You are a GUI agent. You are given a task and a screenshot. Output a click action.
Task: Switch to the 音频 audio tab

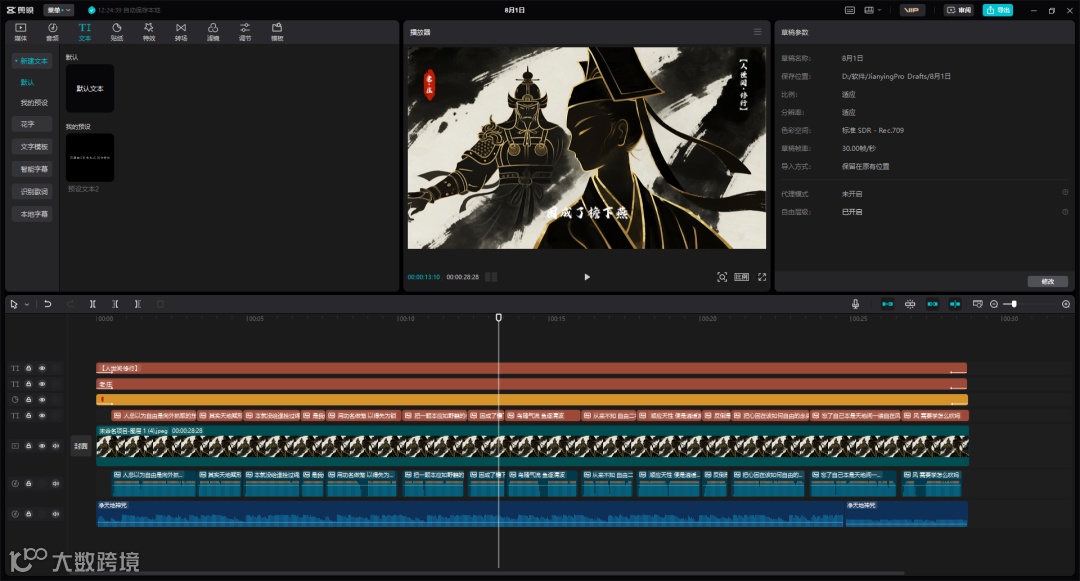[x=52, y=31]
